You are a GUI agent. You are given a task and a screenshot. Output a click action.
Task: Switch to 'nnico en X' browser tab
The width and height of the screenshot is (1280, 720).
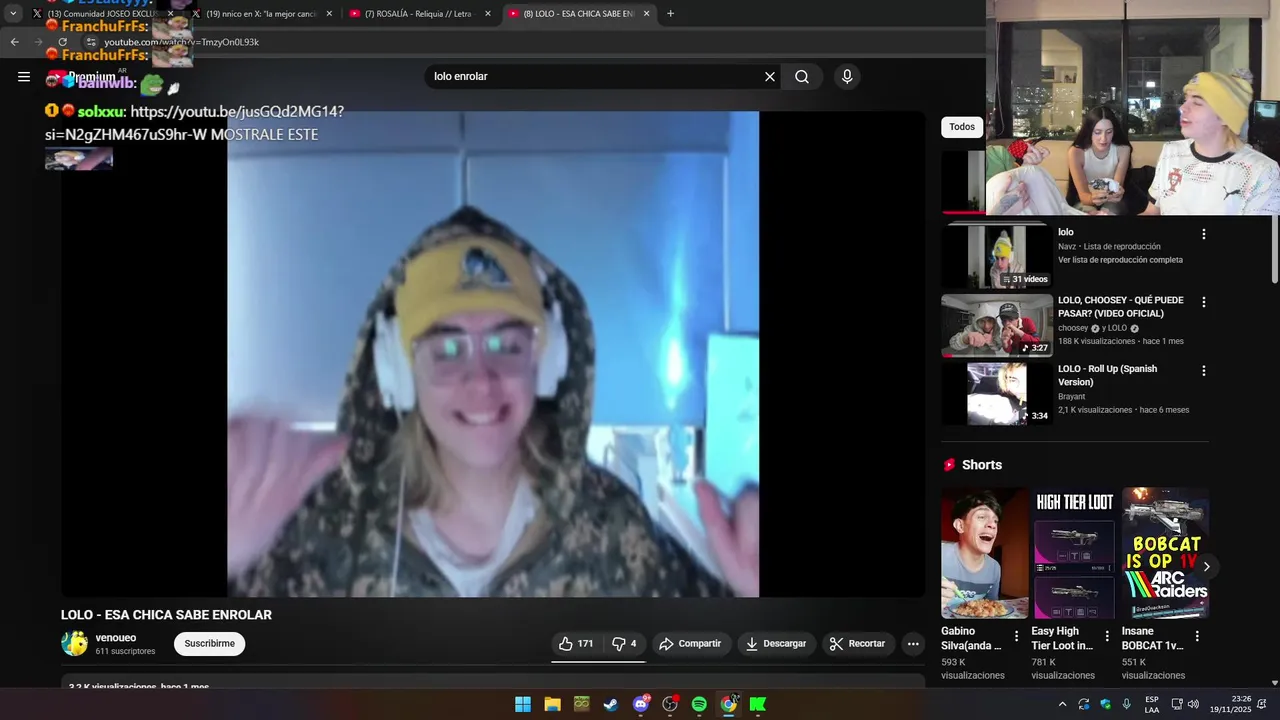click(x=262, y=14)
